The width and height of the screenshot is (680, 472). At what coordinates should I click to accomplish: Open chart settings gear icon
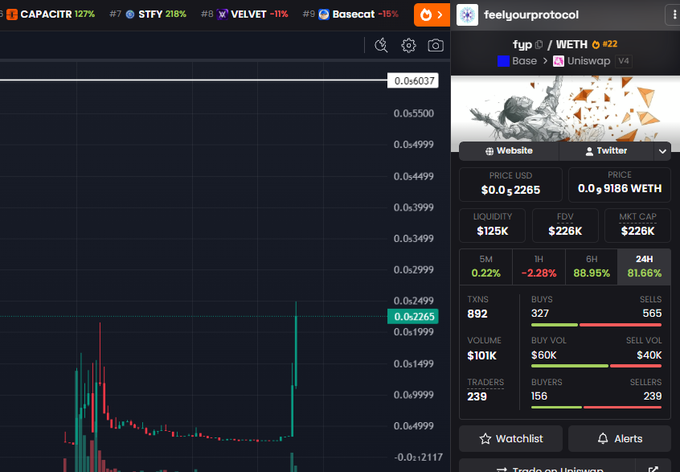point(408,45)
